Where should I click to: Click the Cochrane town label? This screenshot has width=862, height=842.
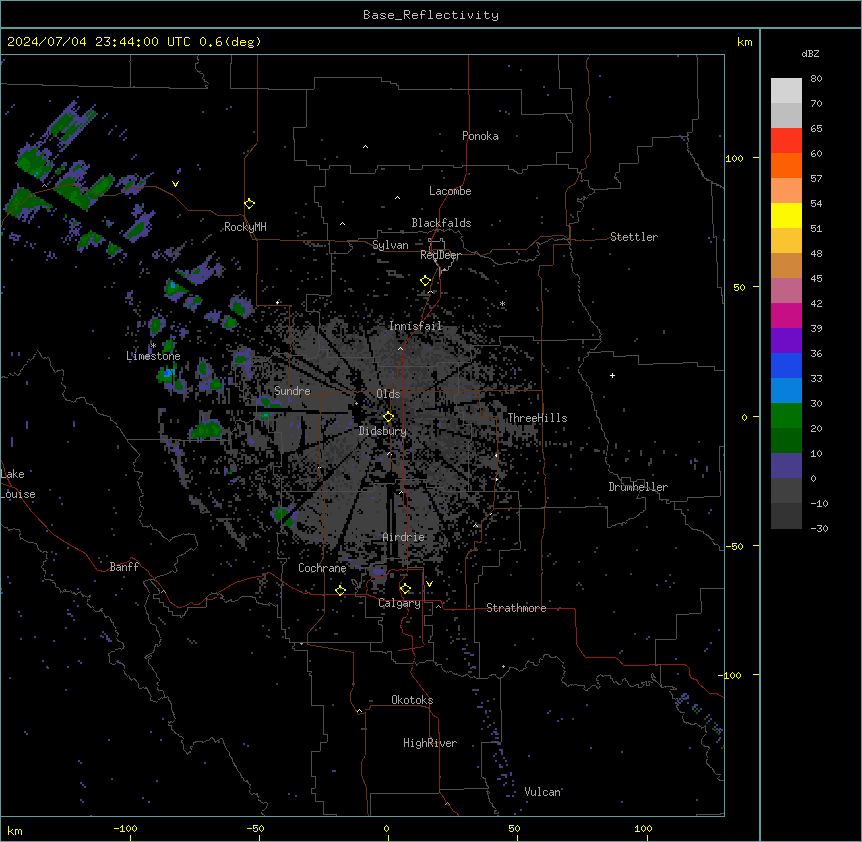pos(322,568)
